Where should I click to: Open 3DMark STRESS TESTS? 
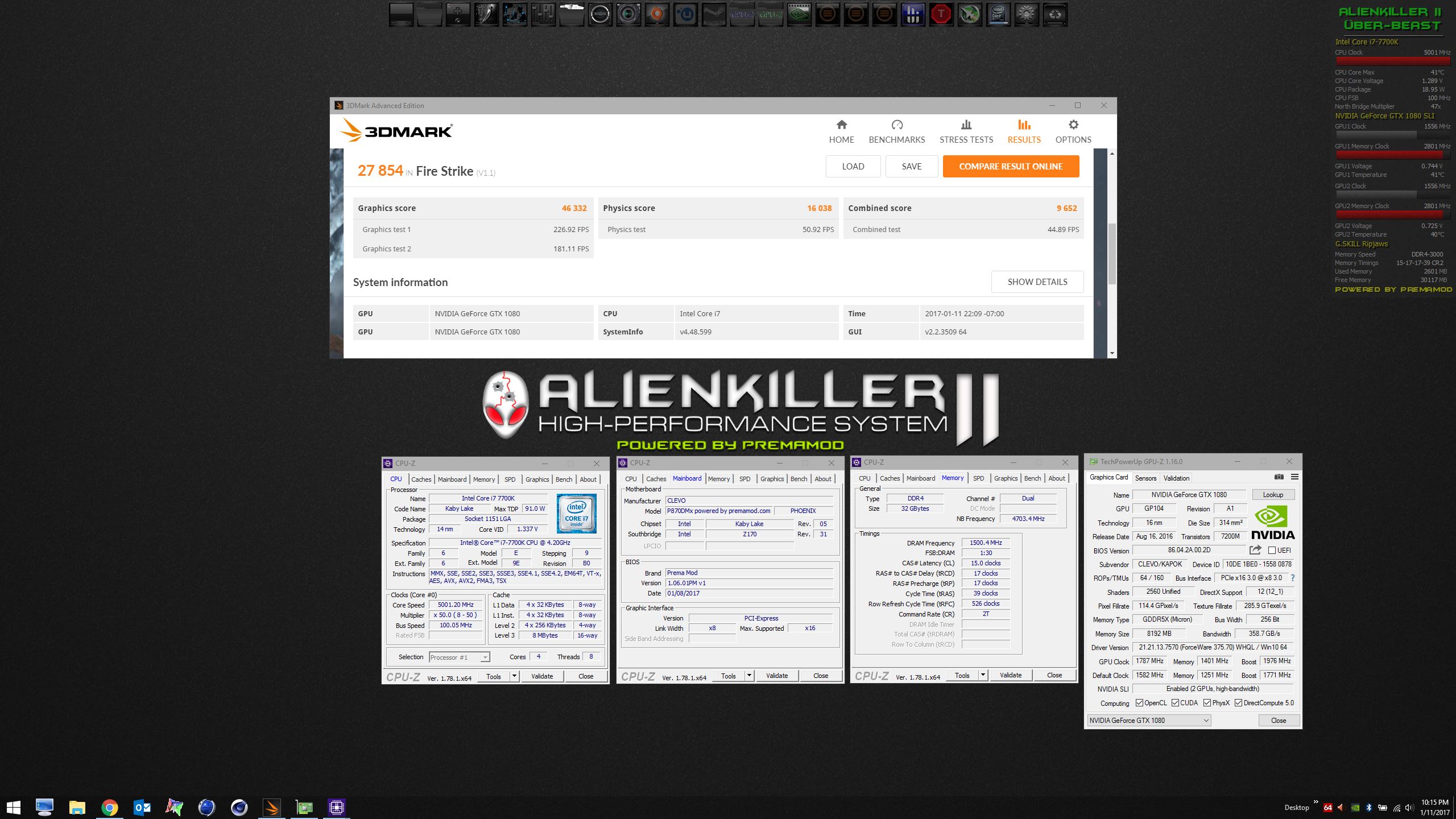coord(966,132)
